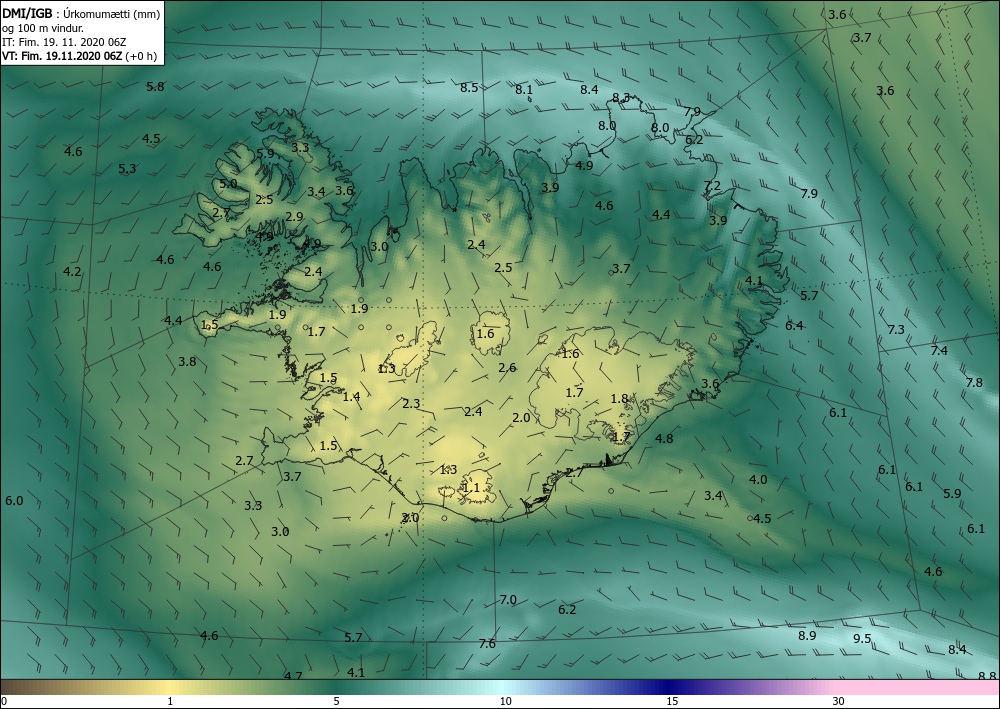Viewport: 1000px width, 709px height.
Task: Click the 6.4 value east of Iceland
Action: point(794,326)
